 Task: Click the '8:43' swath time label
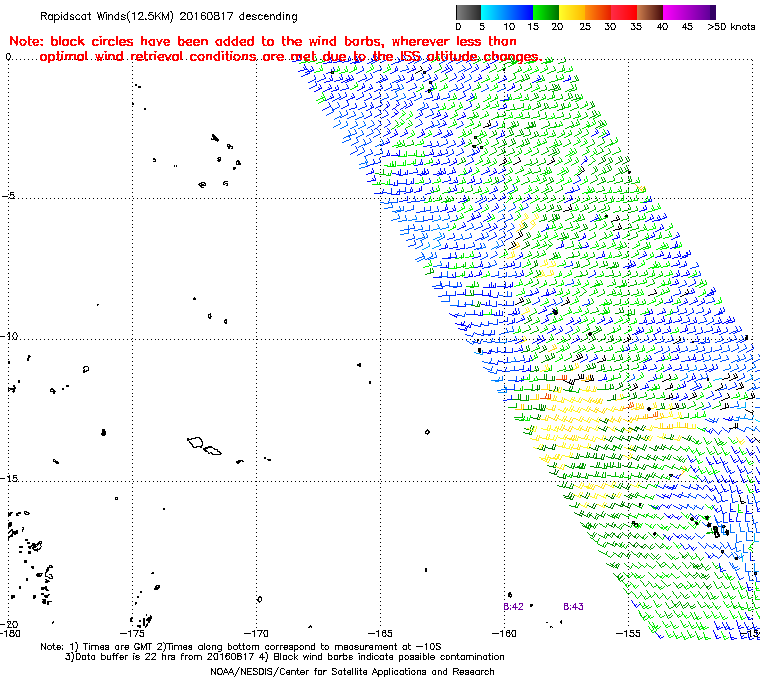coord(573,607)
